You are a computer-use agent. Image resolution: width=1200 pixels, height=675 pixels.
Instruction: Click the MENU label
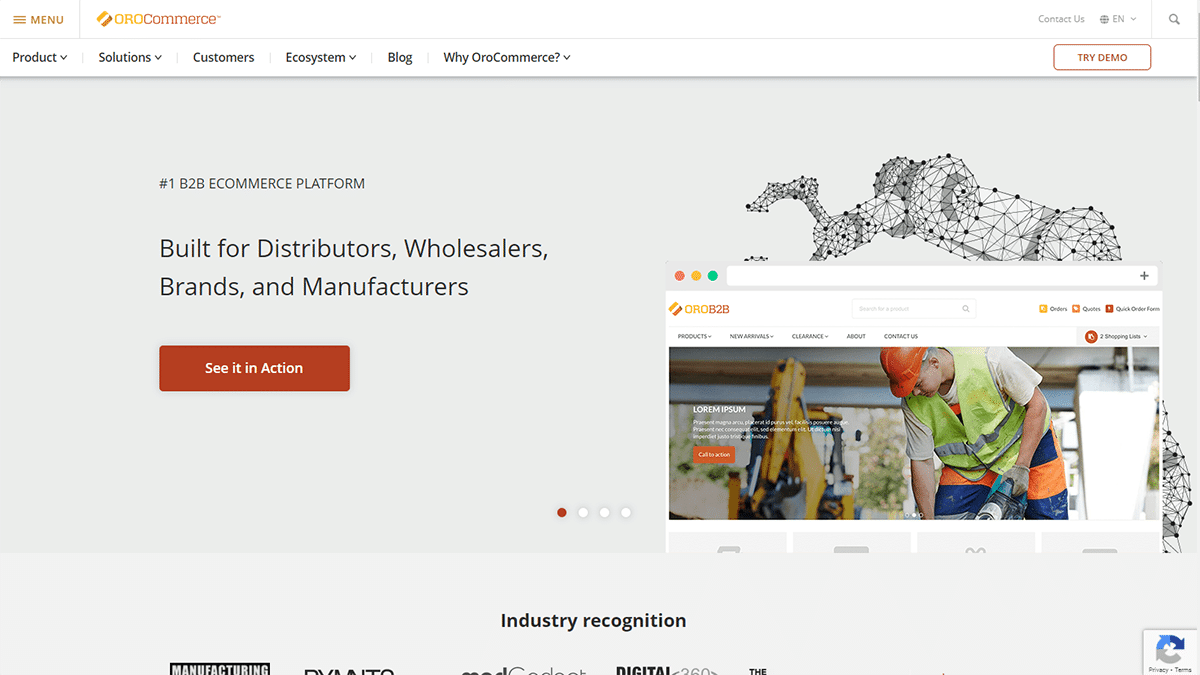tap(47, 20)
